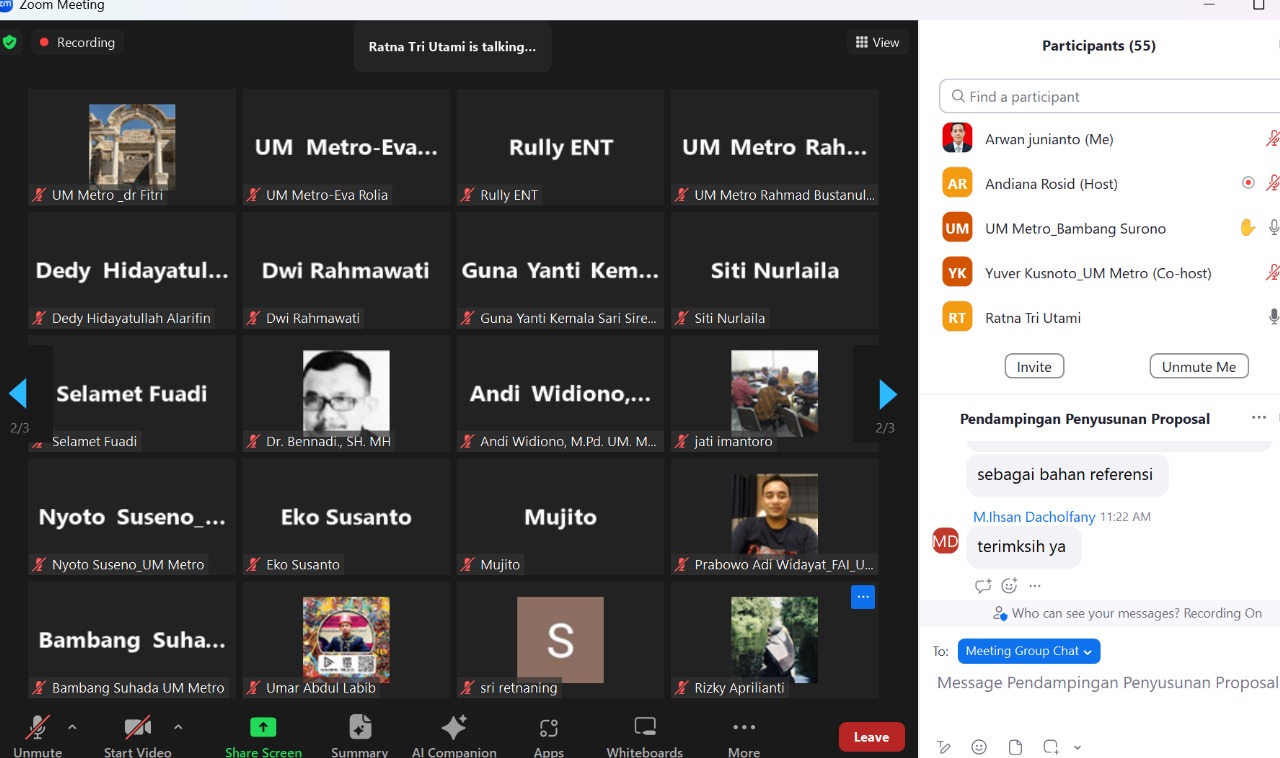Launch AI Companion from the toolbar
Image resolution: width=1280 pixels, height=758 pixels.
click(454, 736)
